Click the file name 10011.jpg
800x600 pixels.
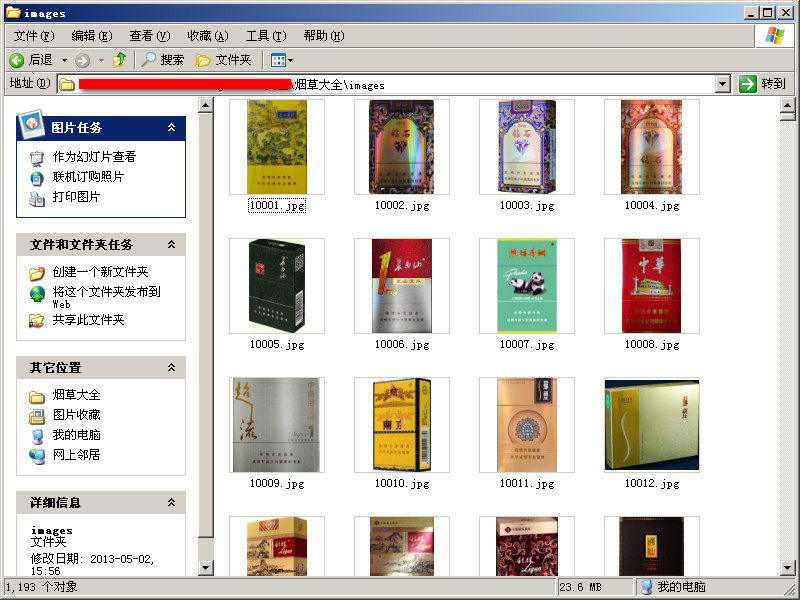click(527, 483)
